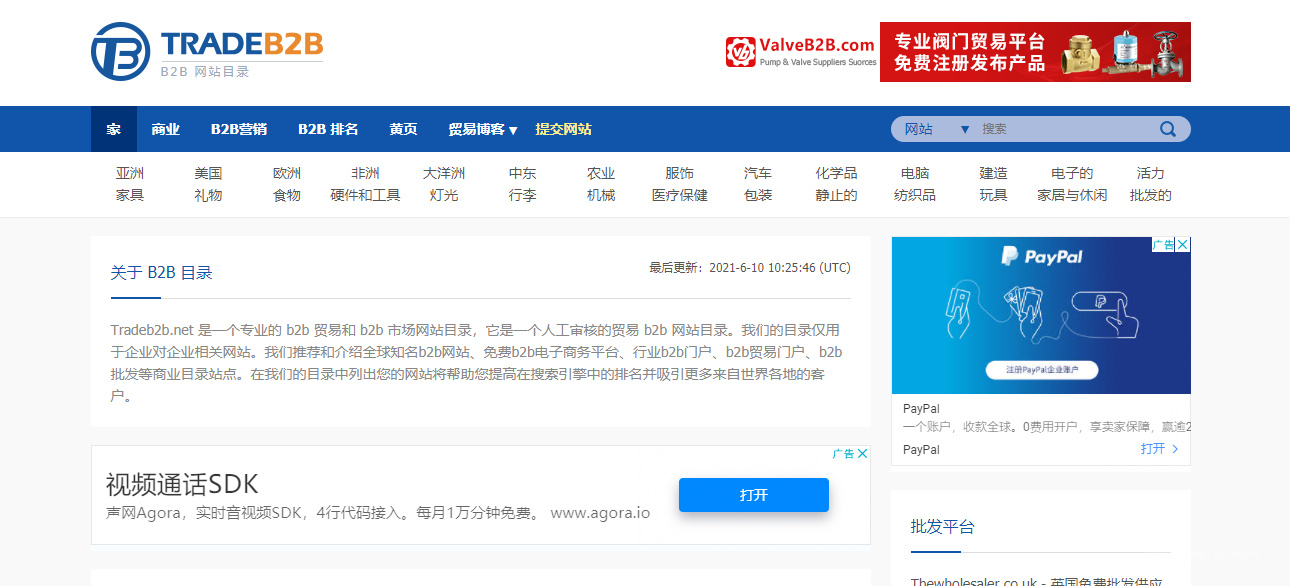Click the 专业阀门贸易平台 red banner
This screenshot has width=1290, height=586.
coord(1035,52)
